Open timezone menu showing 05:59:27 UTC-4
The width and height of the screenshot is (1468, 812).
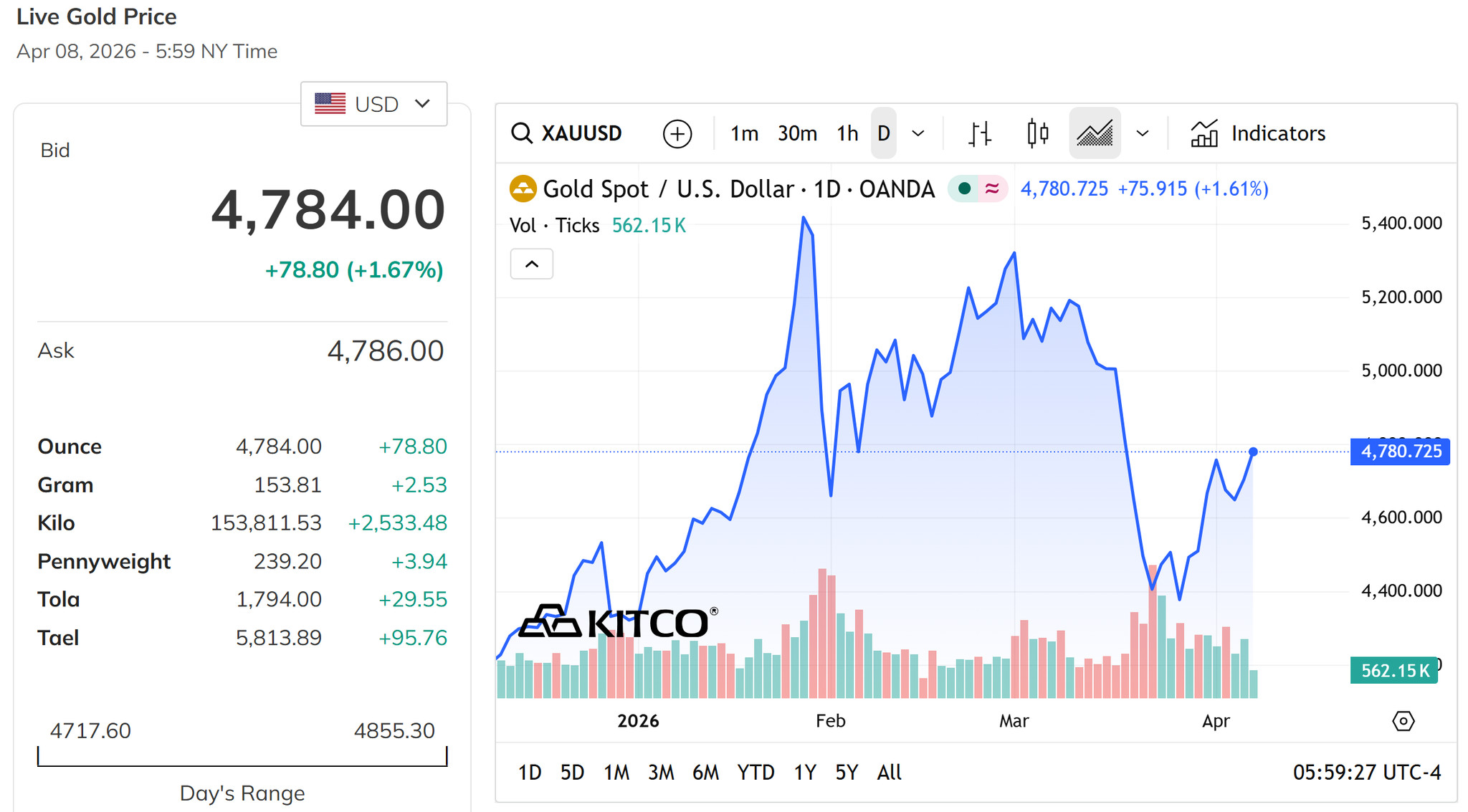[x=1366, y=773]
